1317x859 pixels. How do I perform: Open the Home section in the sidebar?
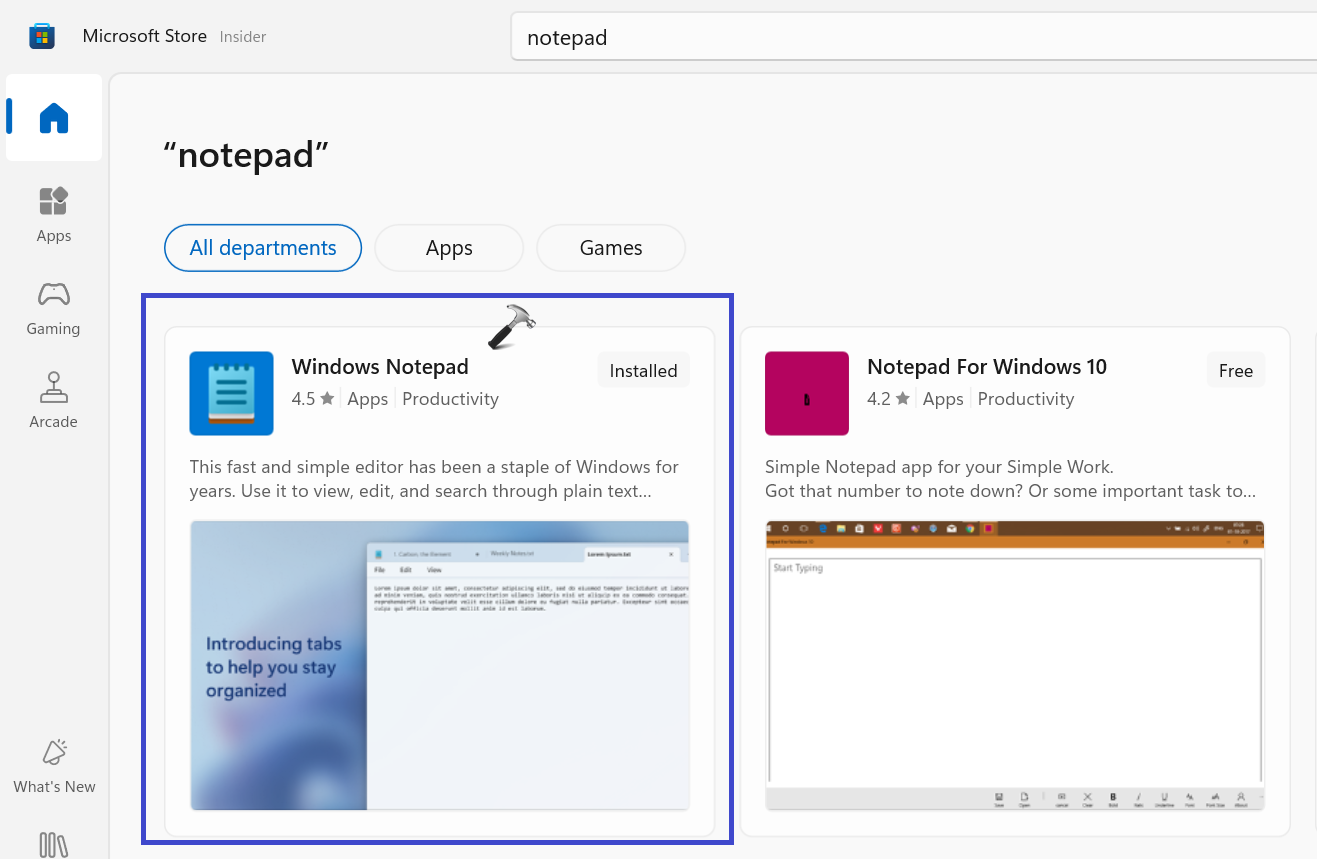coord(53,117)
